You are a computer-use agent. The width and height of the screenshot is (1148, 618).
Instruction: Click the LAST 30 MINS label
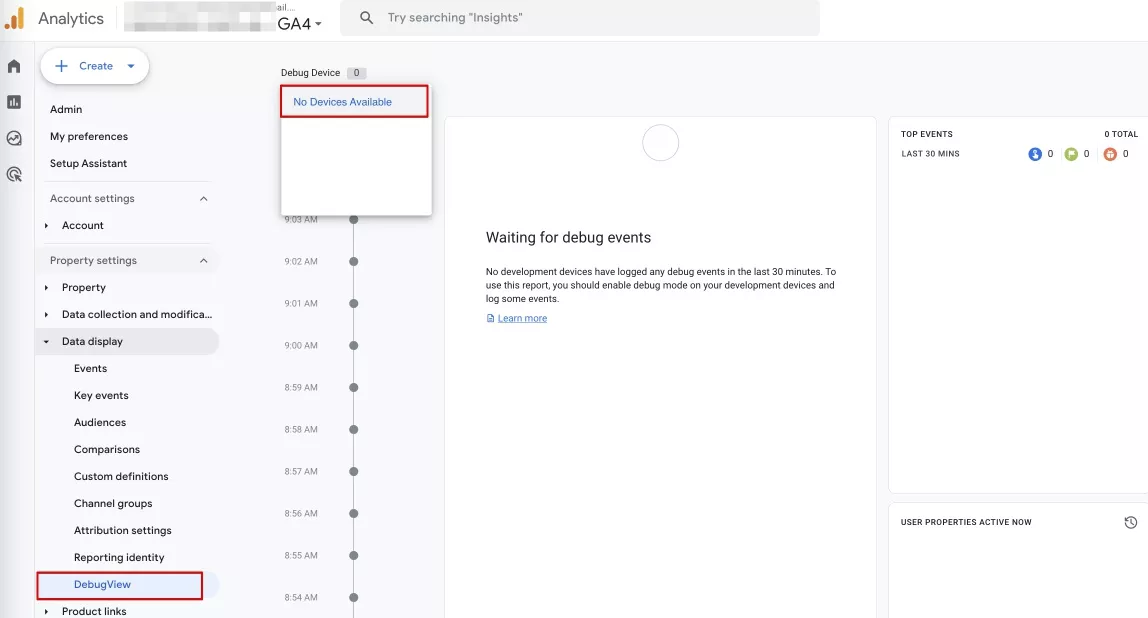[931, 154]
